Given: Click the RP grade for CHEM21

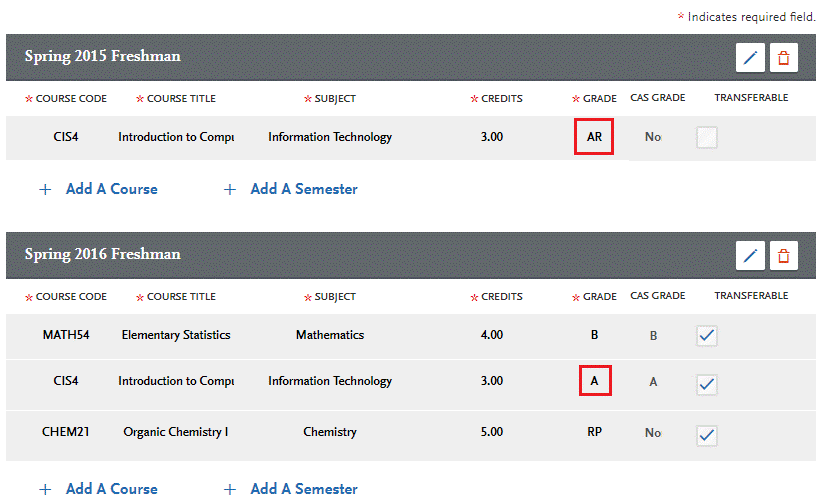Looking at the screenshot, I should (594, 433).
